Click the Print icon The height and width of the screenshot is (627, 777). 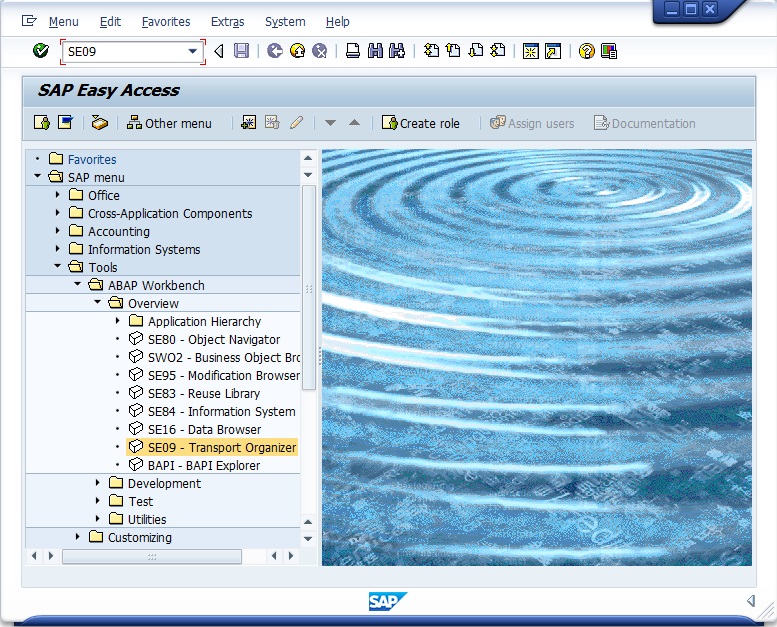(x=353, y=51)
